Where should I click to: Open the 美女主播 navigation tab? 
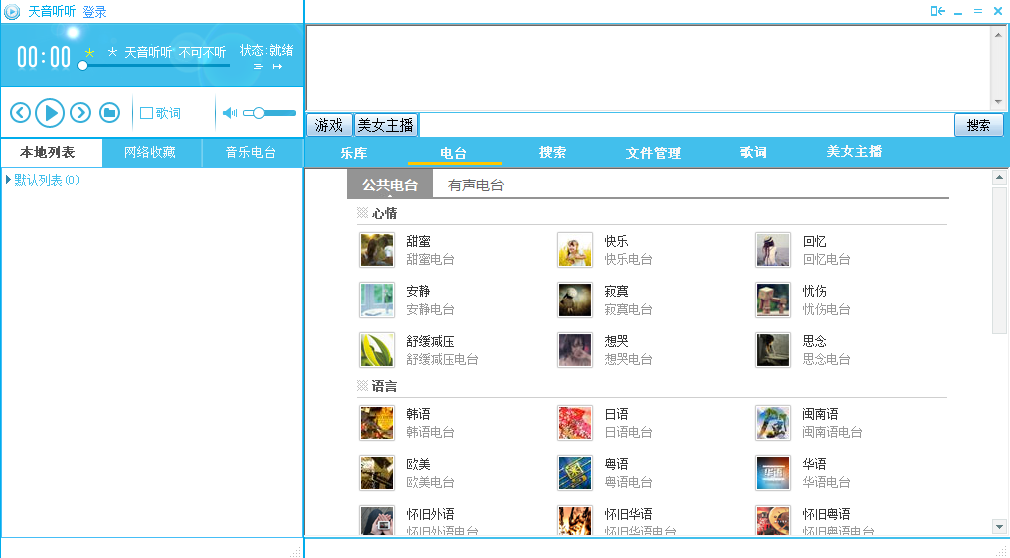854,152
